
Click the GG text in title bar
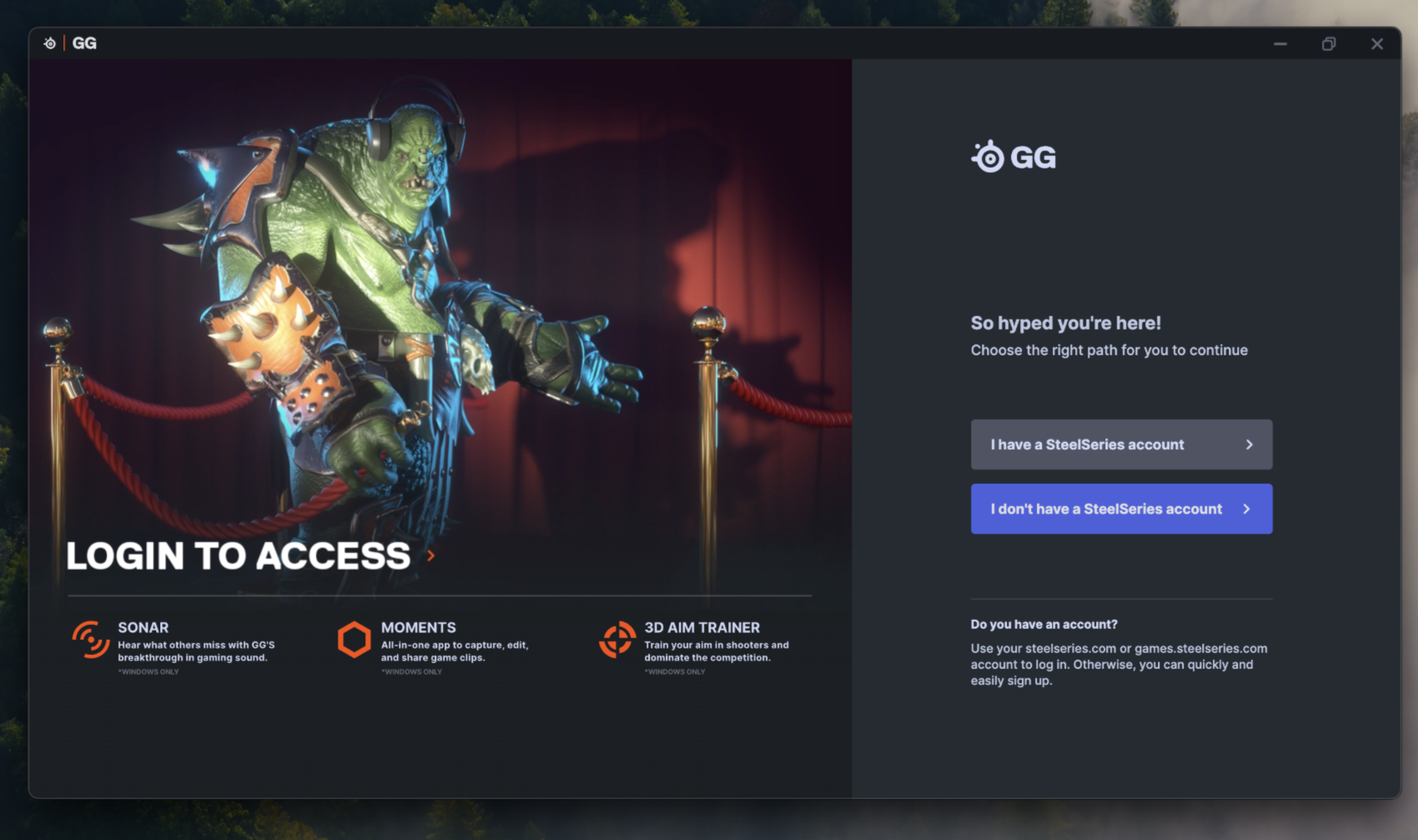84,43
